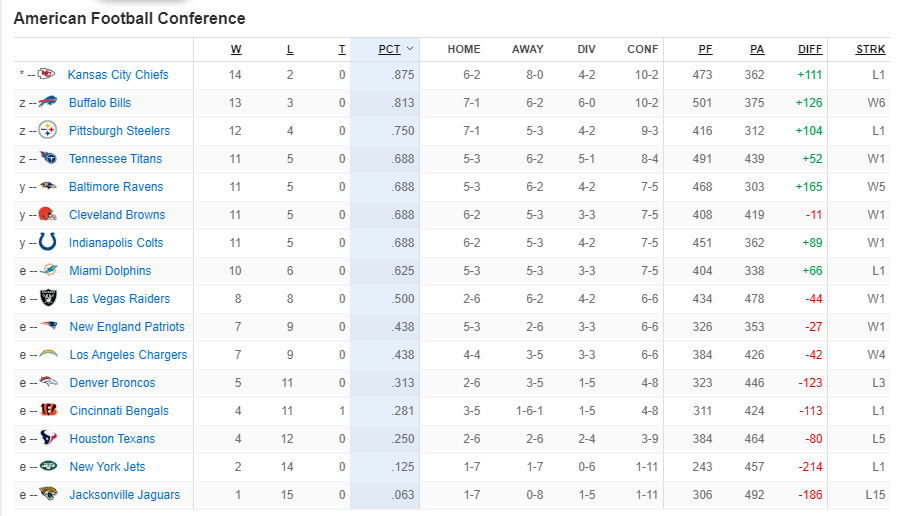Open the Tennessee Titans team link
The image size is (898, 516).
click(x=115, y=159)
